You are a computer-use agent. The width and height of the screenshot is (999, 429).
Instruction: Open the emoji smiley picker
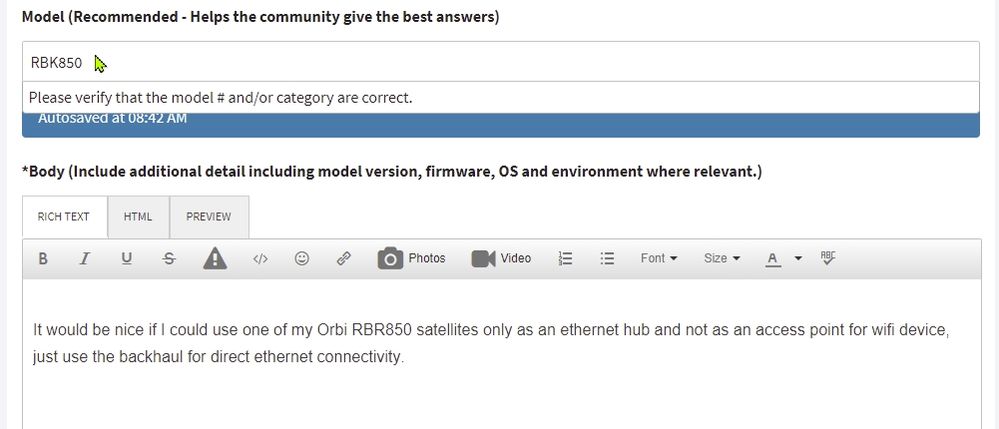(x=302, y=259)
